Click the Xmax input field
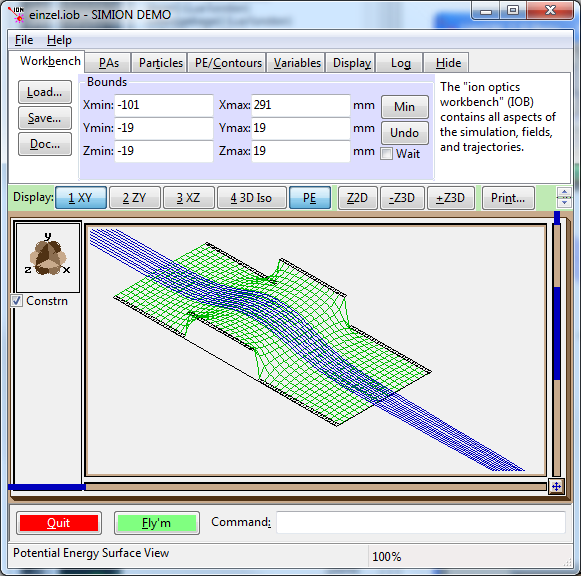This screenshot has height=576, width=581. 301,105
